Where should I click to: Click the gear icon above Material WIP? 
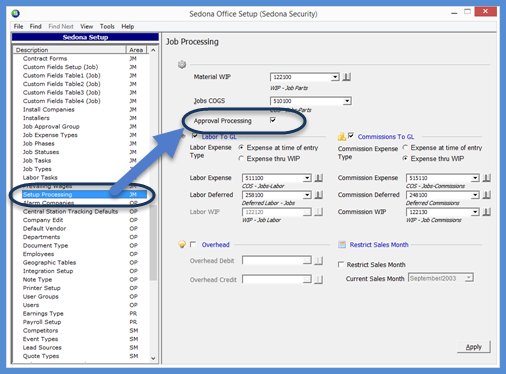tap(182, 64)
